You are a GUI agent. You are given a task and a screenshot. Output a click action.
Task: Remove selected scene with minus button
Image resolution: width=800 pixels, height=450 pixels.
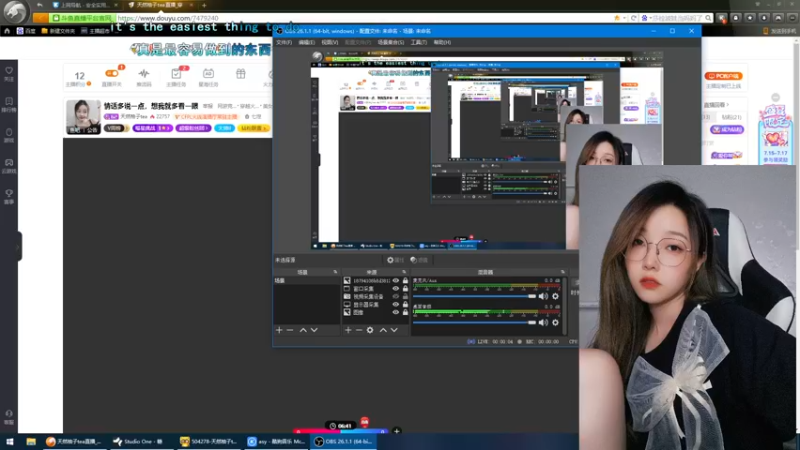coord(290,330)
